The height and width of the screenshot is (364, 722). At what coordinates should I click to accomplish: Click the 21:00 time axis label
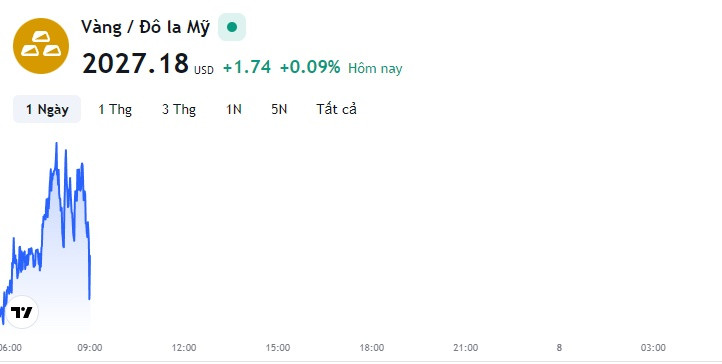pos(466,348)
